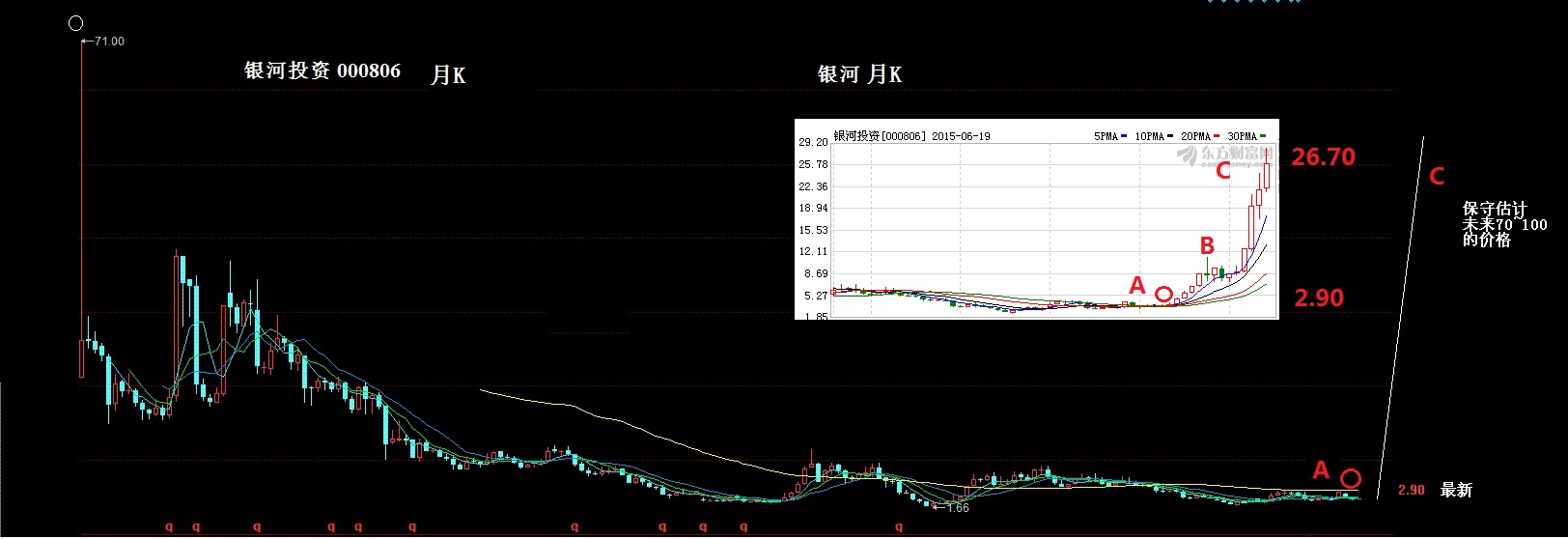Click the 12.11 y-axis value in inset chart
The height and width of the screenshot is (539, 1568).
[813, 252]
